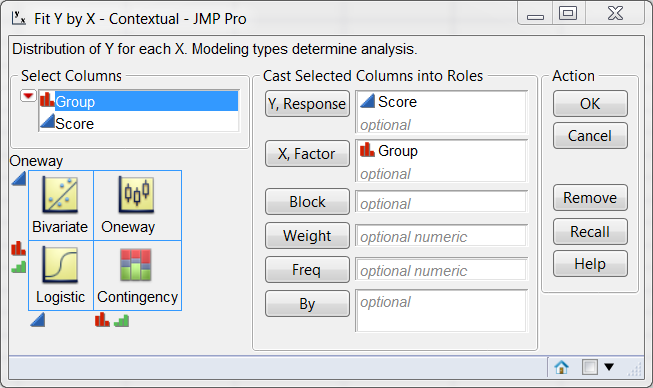Assign column with Y, Response button
Screen dimensions: 653x388
[x=307, y=104]
